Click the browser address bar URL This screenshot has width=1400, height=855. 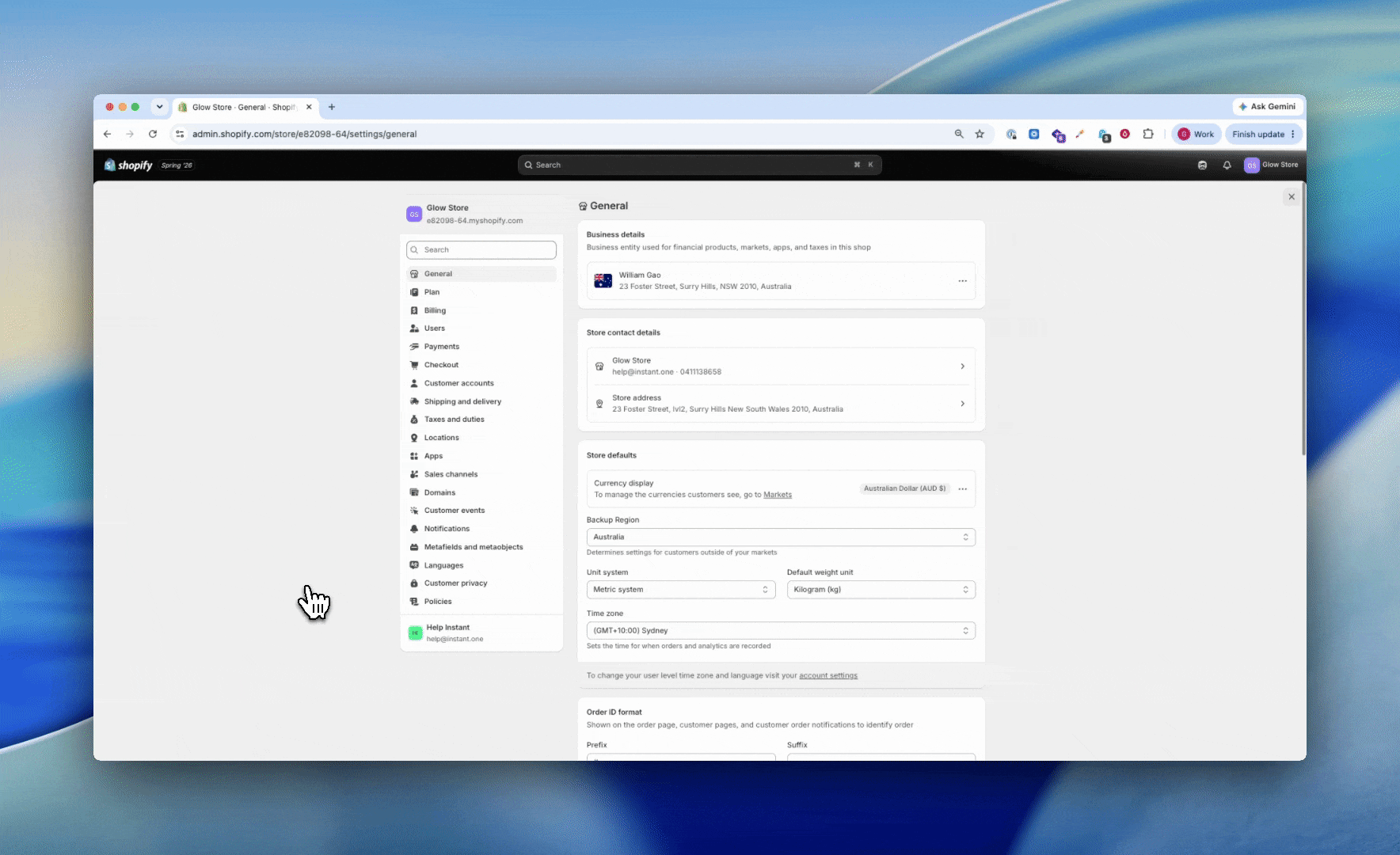(x=304, y=134)
